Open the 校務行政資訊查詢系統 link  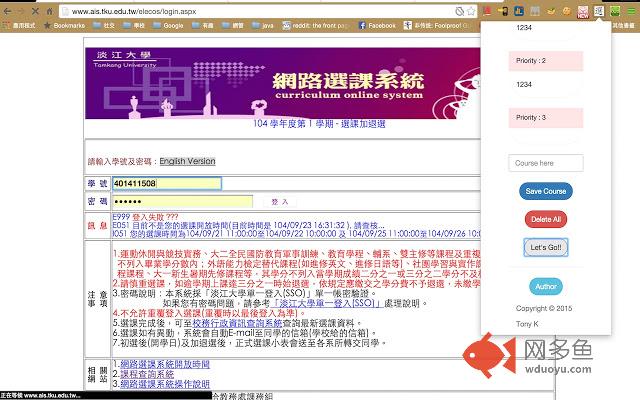237,323
